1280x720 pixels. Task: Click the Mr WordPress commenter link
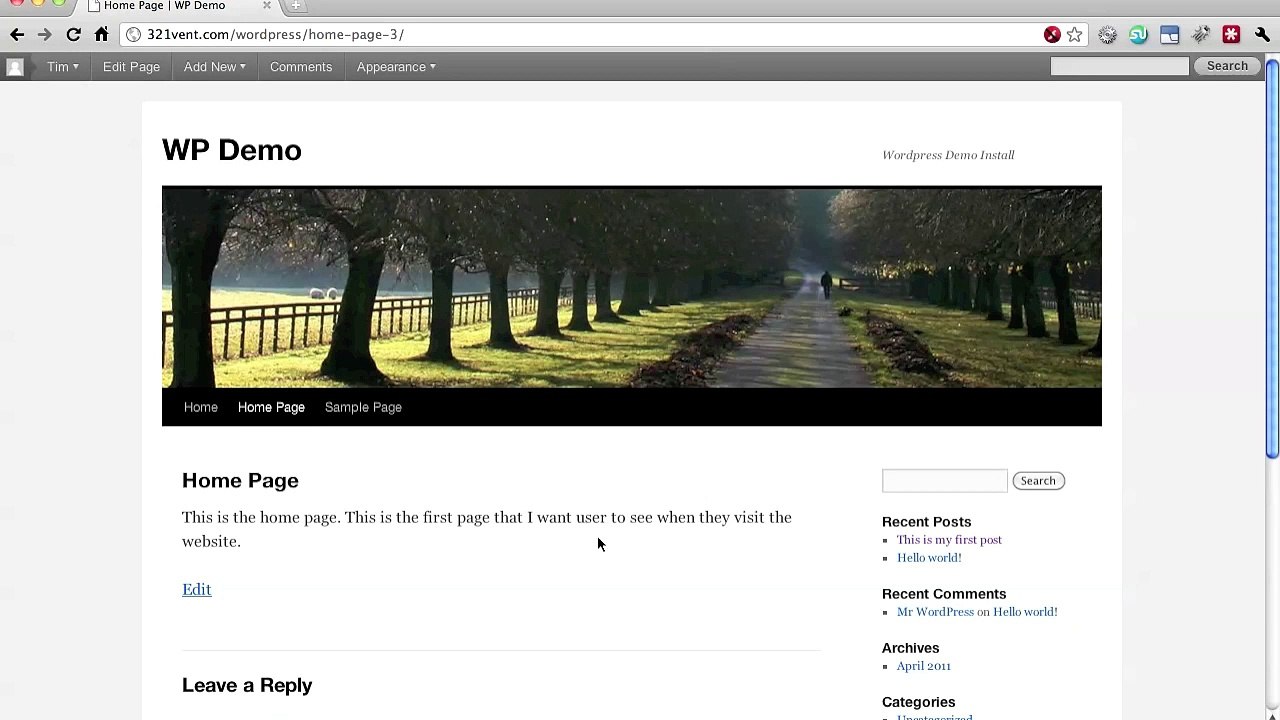935,612
